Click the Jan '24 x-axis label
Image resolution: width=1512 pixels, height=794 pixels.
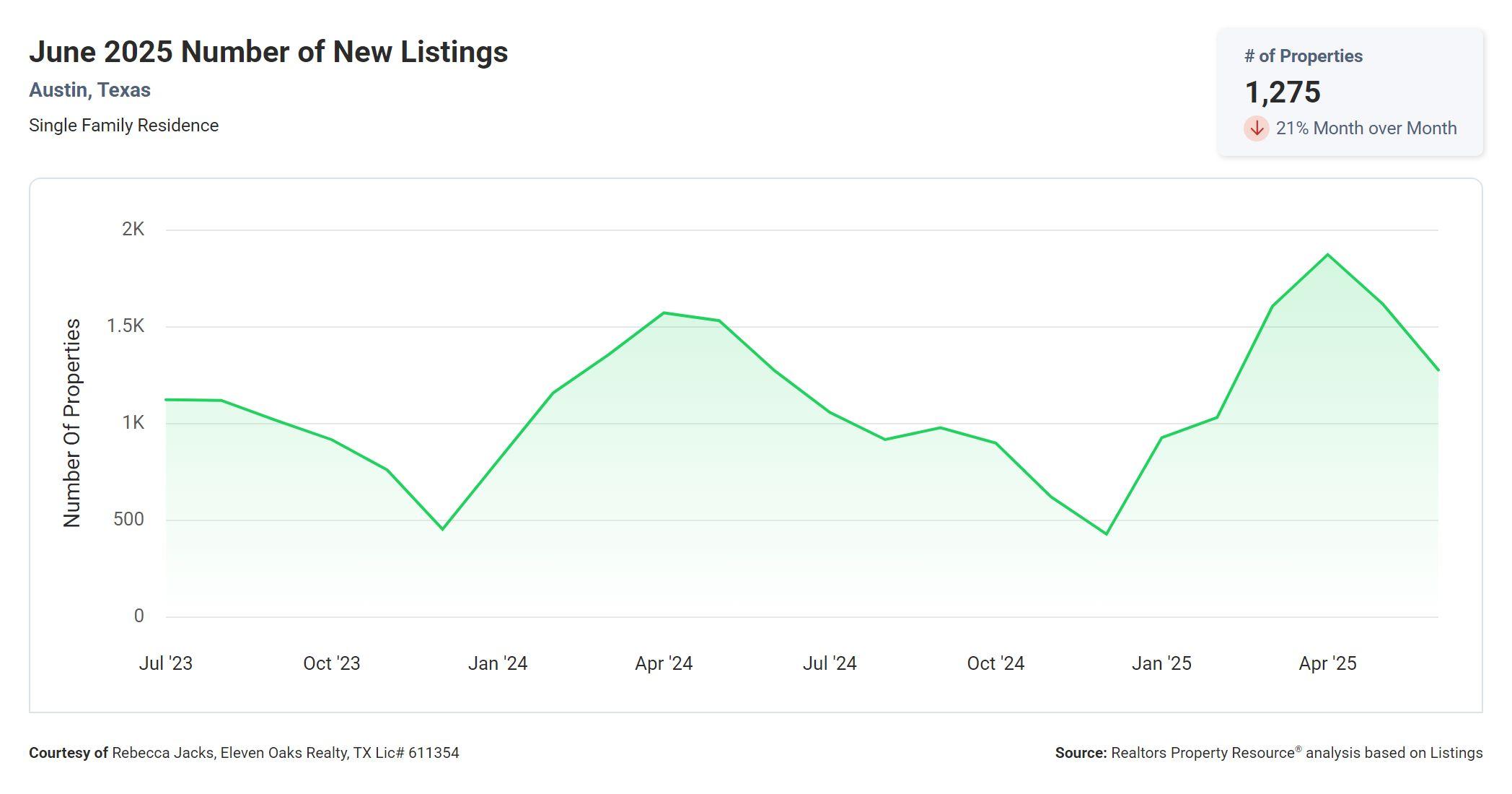coord(497,663)
